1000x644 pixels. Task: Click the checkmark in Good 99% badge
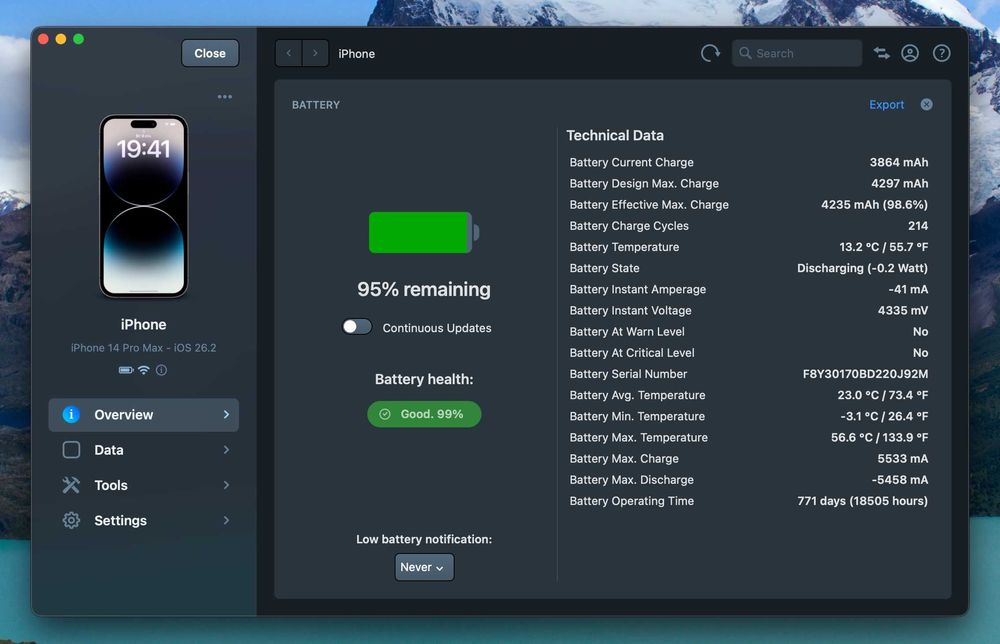click(385, 414)
